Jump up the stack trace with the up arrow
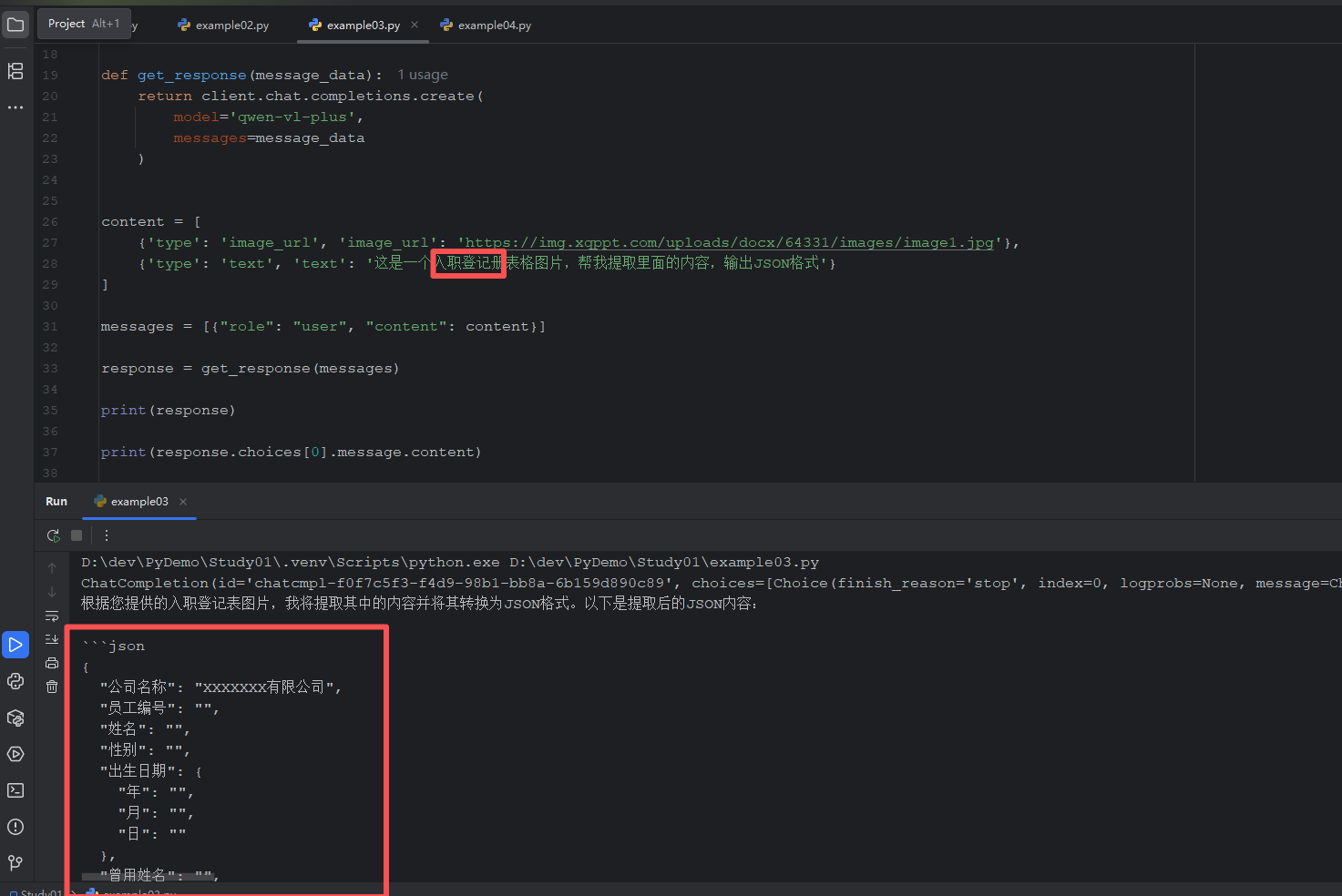The image size is (1342, 896). click(52, 568)
